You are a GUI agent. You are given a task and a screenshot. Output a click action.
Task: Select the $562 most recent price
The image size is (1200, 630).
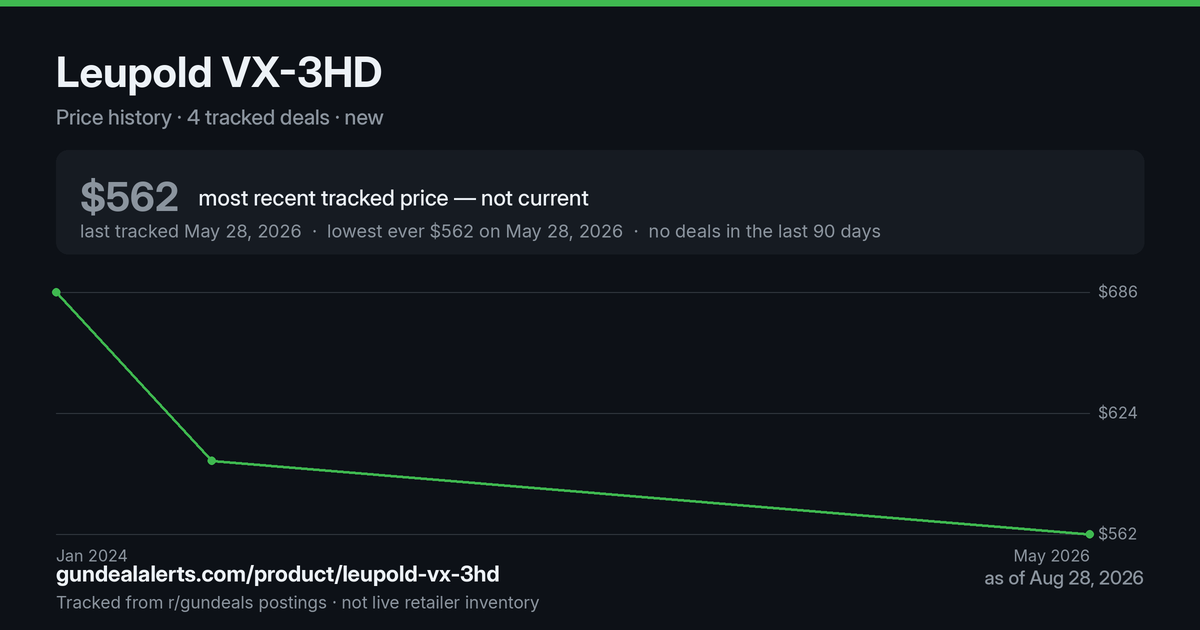click(129, 197)
